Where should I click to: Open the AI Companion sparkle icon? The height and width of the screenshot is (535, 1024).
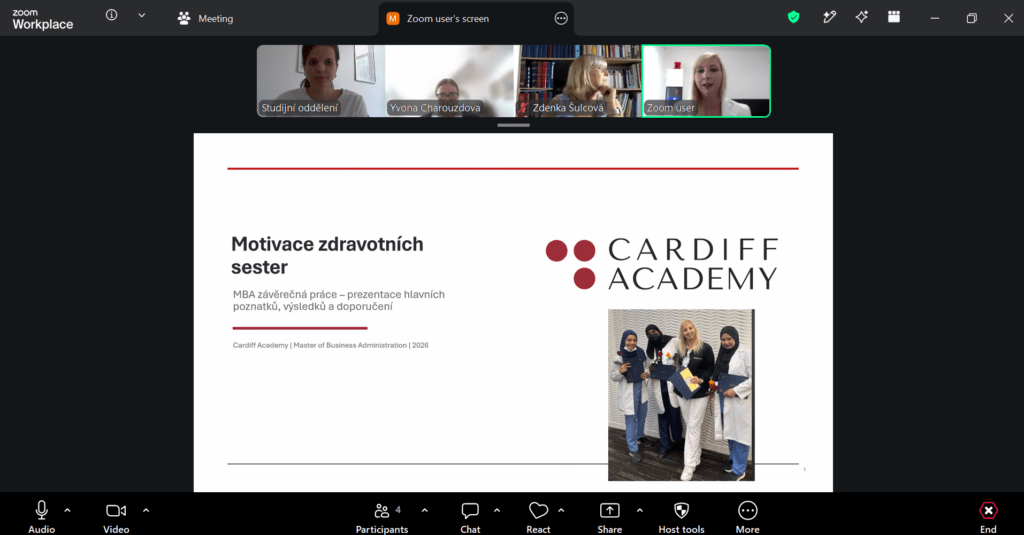point(861,17)
